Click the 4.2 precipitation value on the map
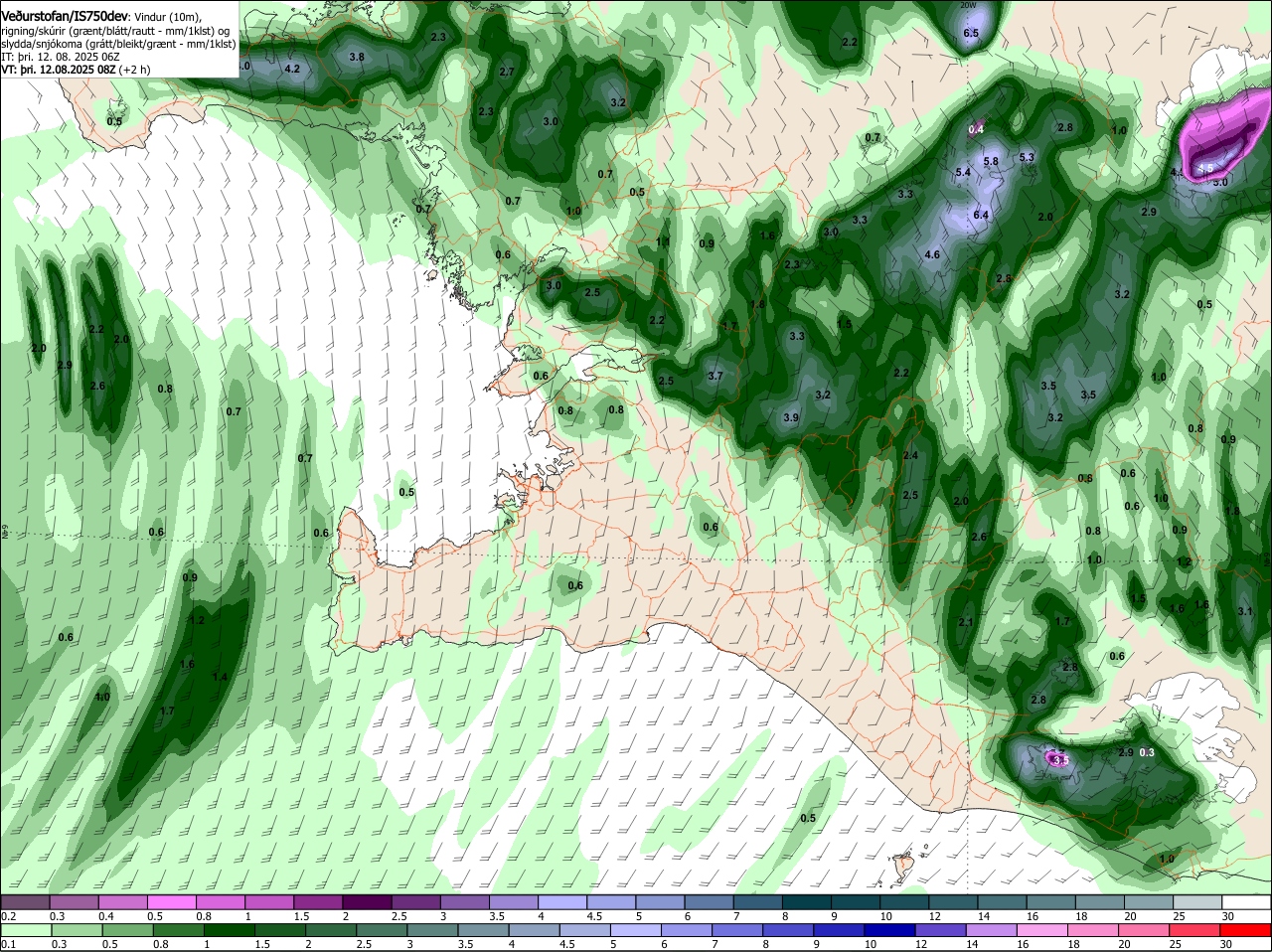 pos(292,69)
